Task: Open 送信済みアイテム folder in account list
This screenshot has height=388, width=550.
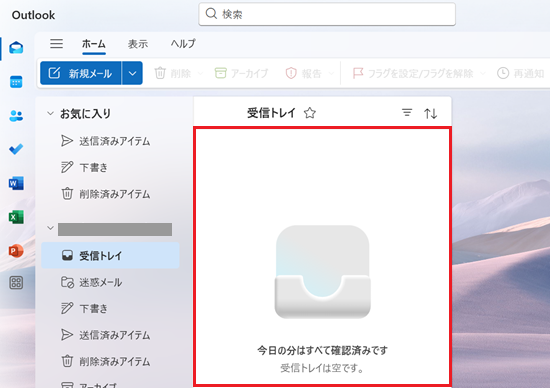Action: pos(110,335)
